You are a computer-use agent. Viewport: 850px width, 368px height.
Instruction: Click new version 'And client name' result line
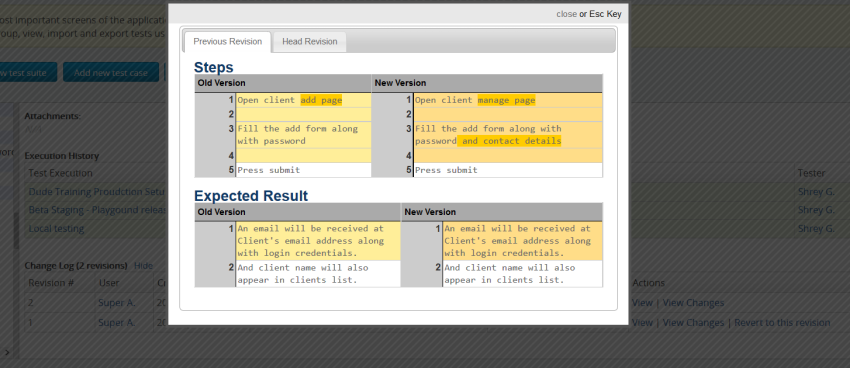510,274
